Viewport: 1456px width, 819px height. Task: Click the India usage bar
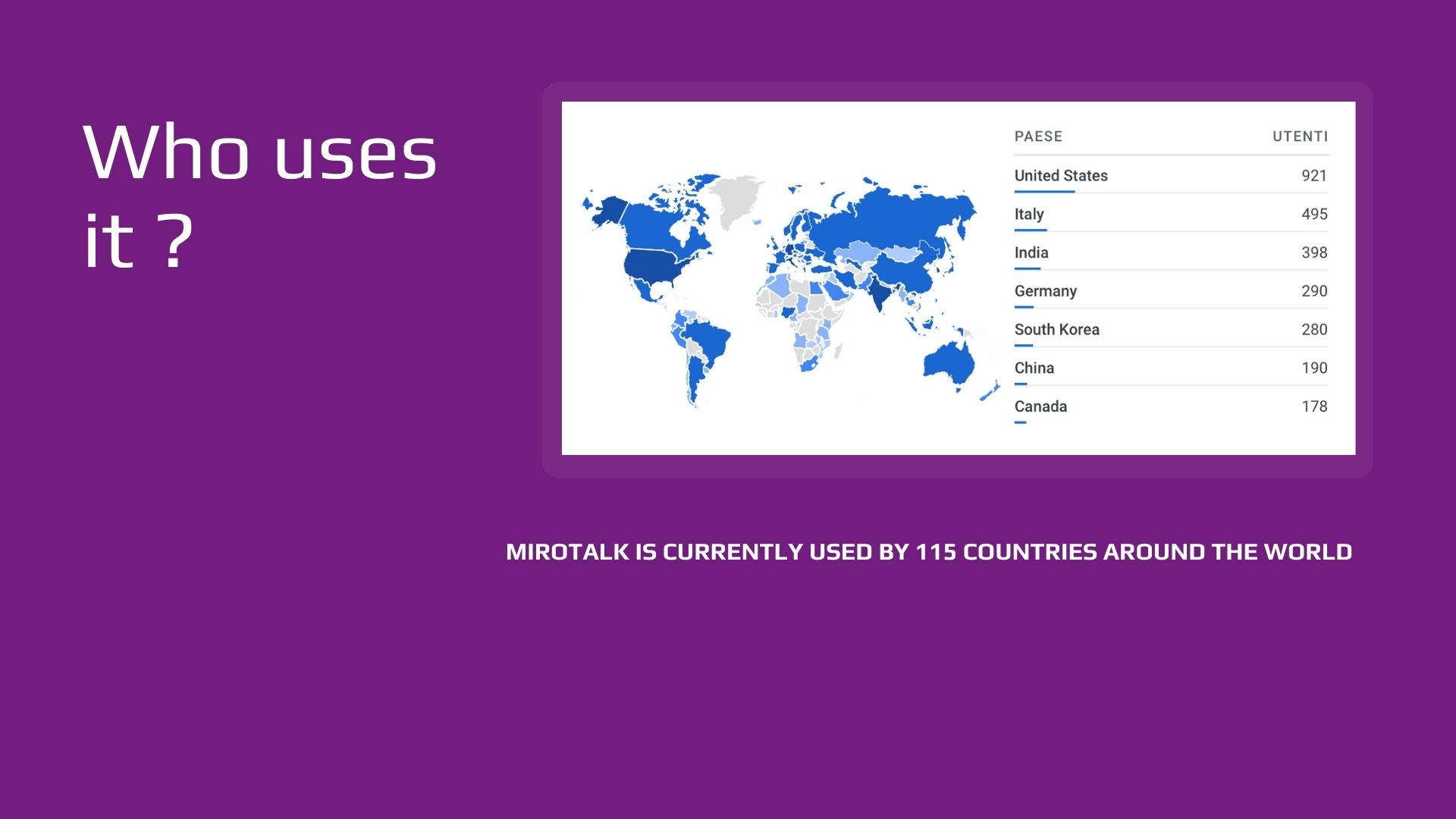(1028, 268)
